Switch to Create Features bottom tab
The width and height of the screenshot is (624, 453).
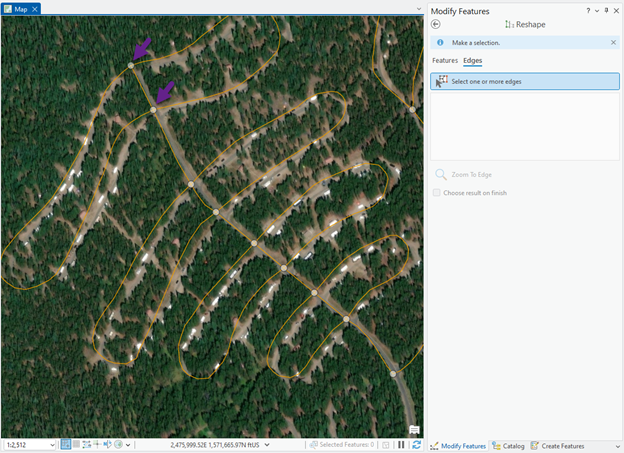557,446
